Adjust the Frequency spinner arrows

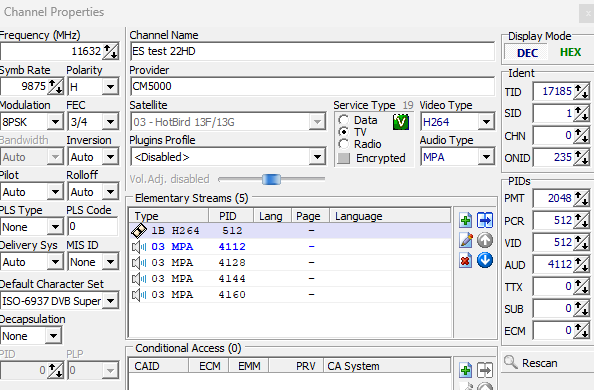click(111, 52)
